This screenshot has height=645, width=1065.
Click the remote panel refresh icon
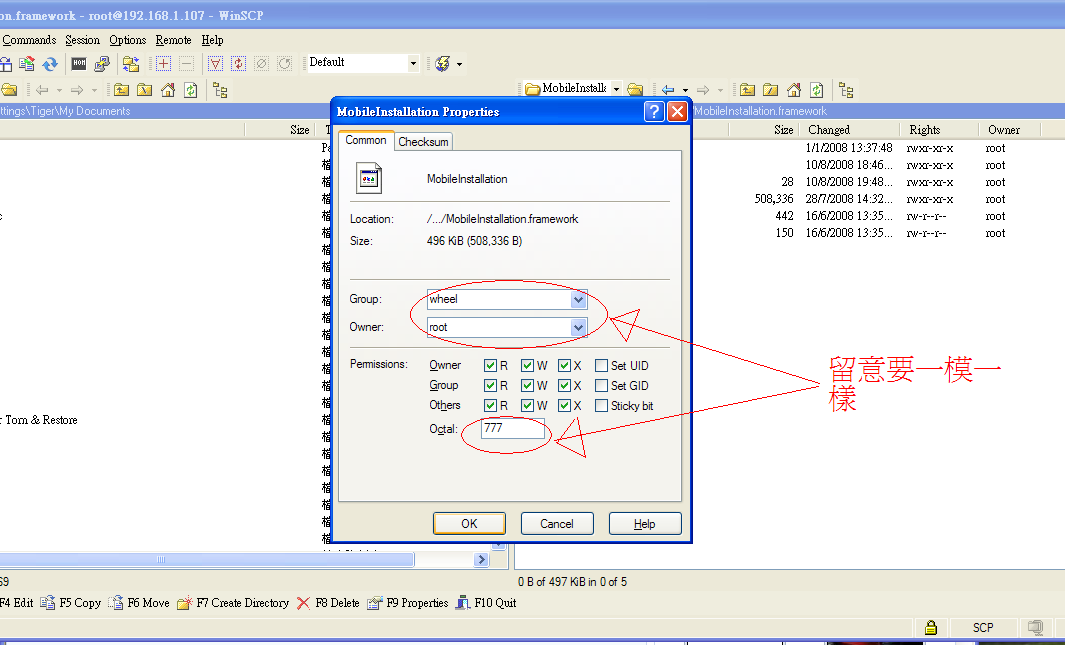pos(816,90)
